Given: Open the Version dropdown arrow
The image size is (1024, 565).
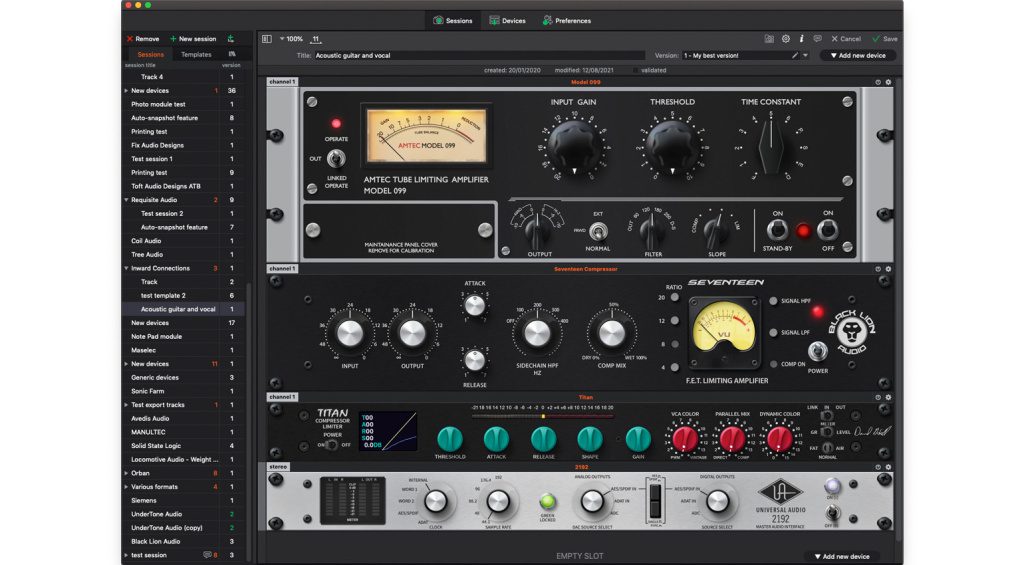Looking at the screenshot, I should (805, 56).
